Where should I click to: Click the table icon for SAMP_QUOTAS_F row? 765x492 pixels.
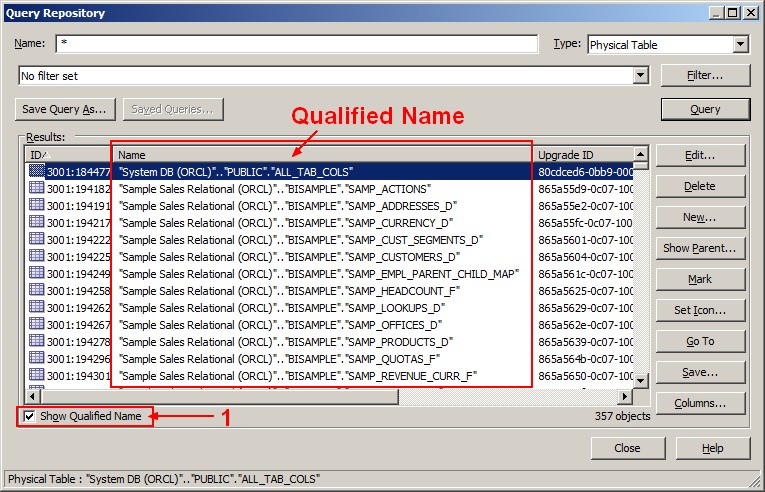pos(36,358)
